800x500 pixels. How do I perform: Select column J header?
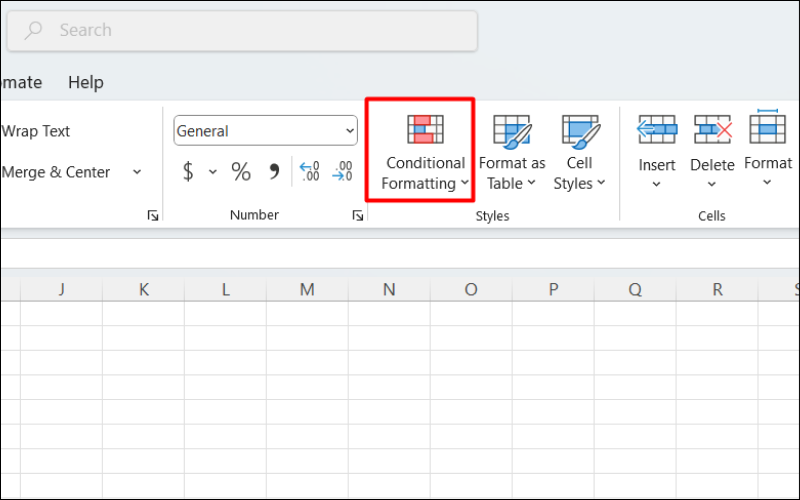click(x=61, y=289)
